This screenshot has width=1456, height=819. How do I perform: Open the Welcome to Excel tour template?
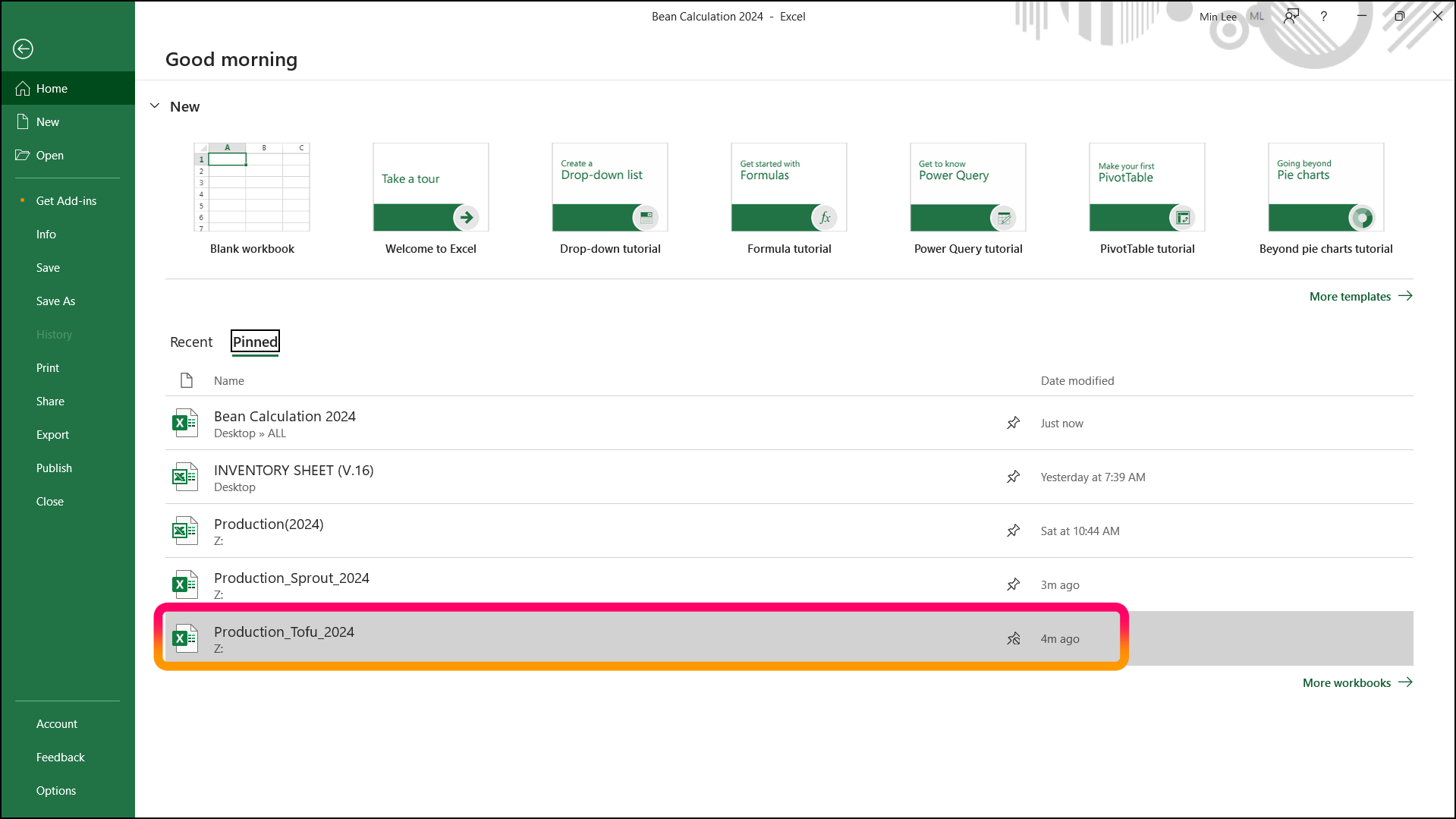coord(431,199)
